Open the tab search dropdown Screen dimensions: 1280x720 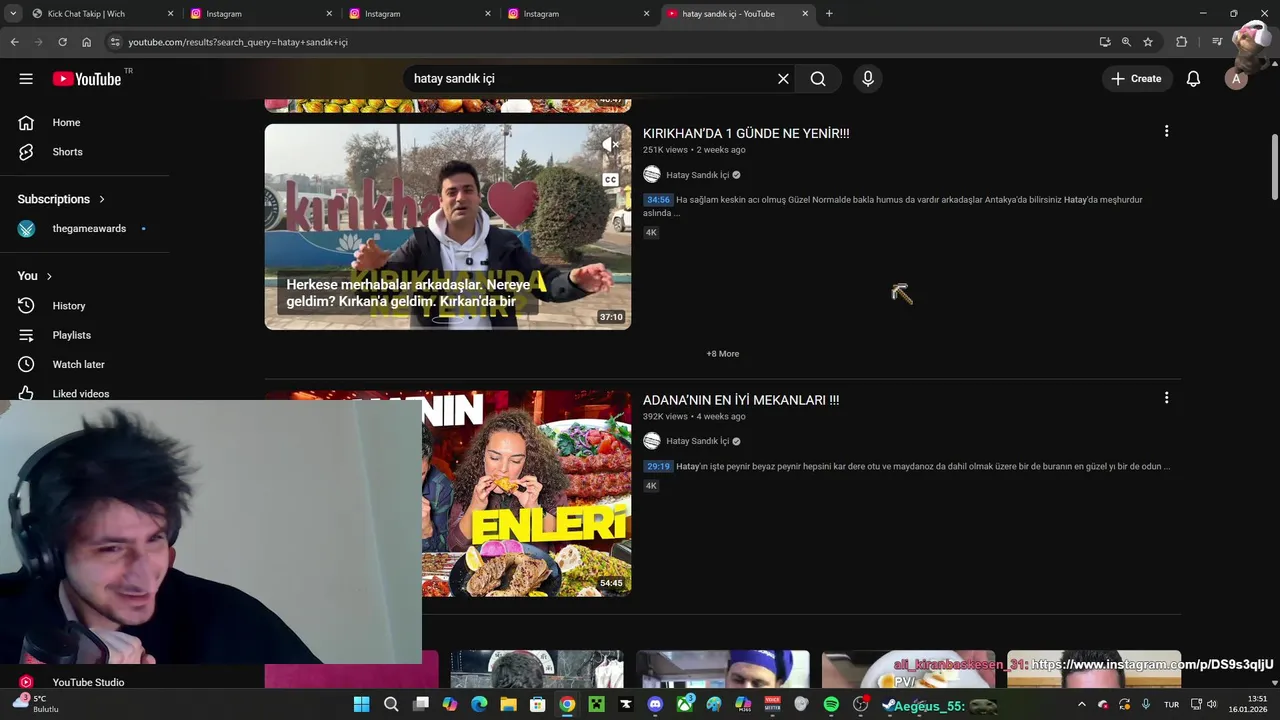pyautogui.click(x=13, y=14)
